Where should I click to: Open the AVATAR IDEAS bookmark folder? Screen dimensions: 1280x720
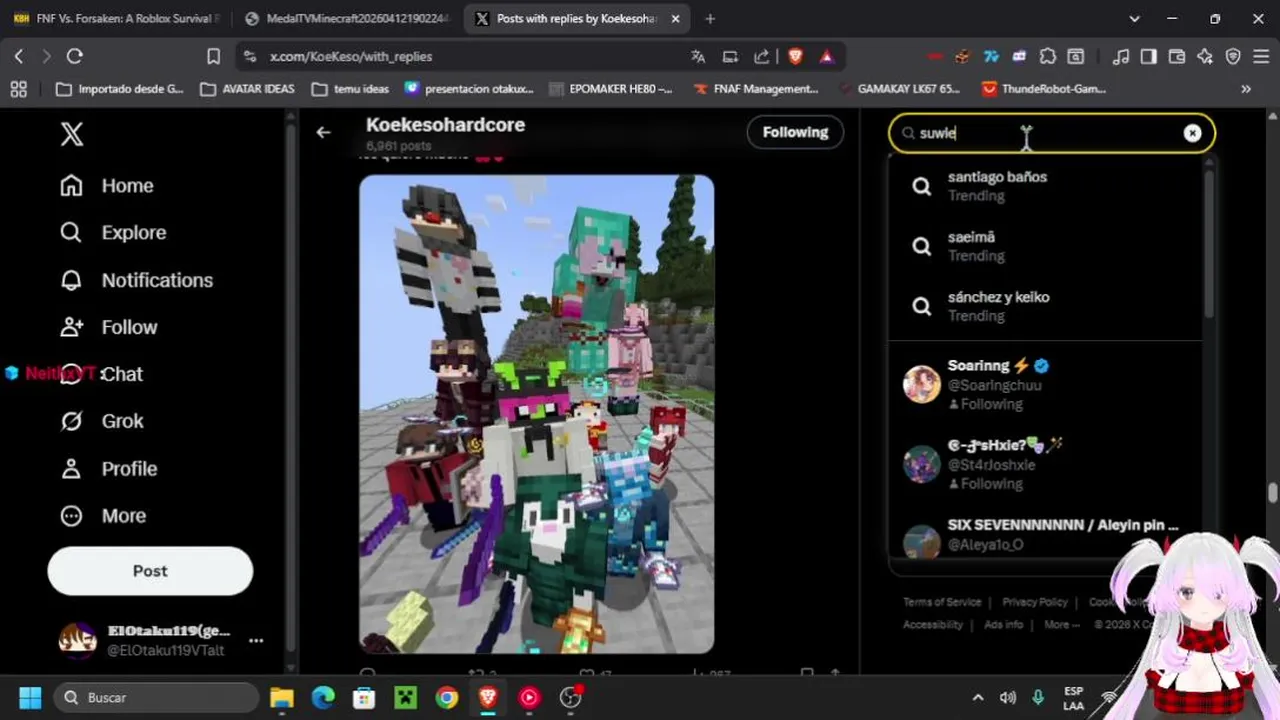[x=247, y=89]
